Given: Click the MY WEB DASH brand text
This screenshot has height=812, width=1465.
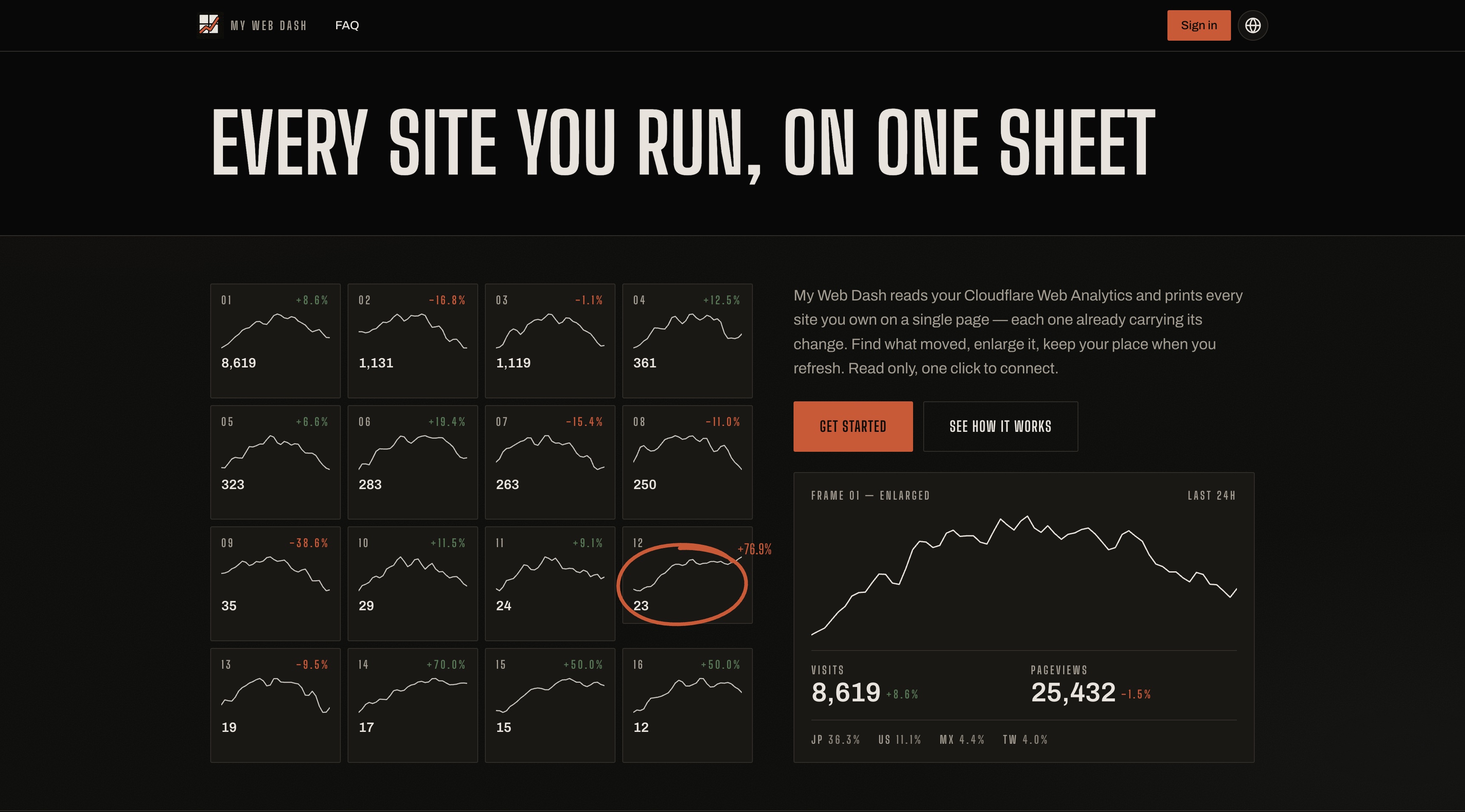Looking at the screenshot, I should tap(268, 25).
